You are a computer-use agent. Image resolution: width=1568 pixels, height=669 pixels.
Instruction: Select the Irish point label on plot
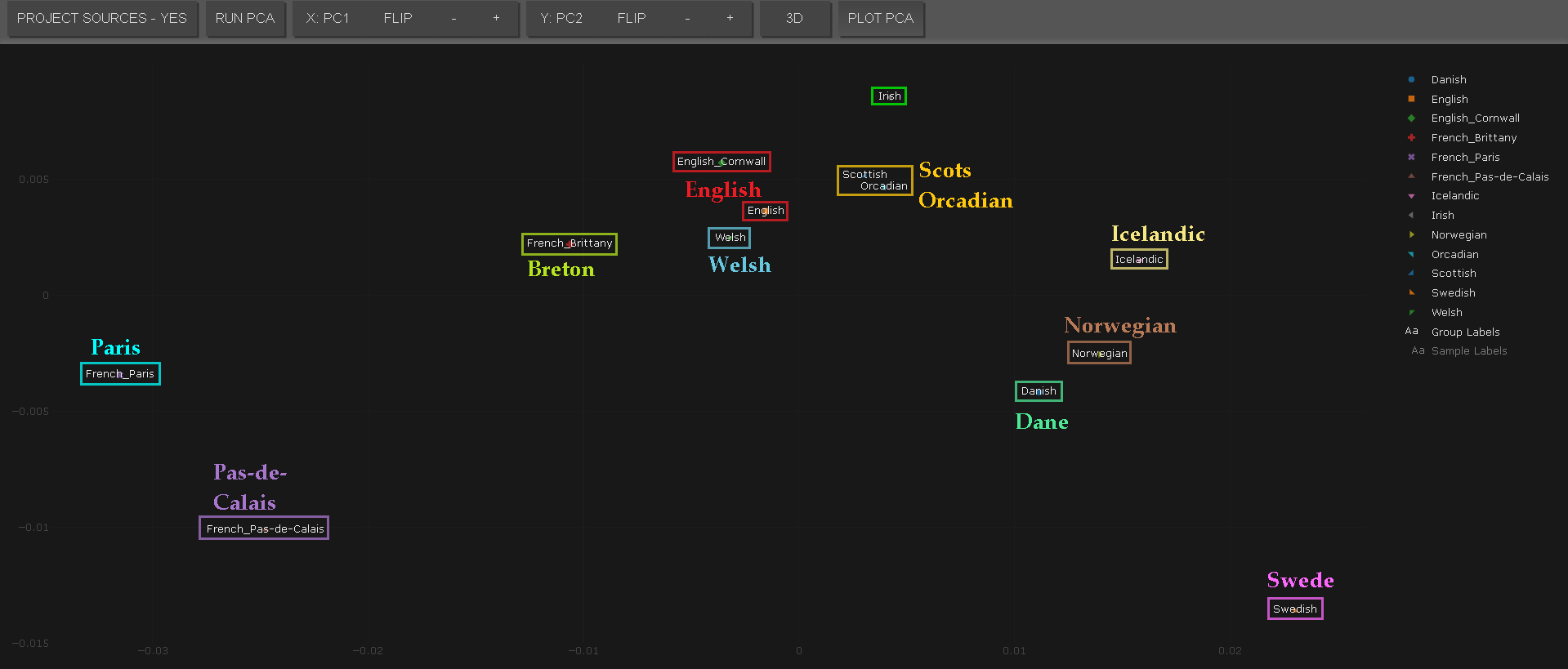tap(889, 96)
